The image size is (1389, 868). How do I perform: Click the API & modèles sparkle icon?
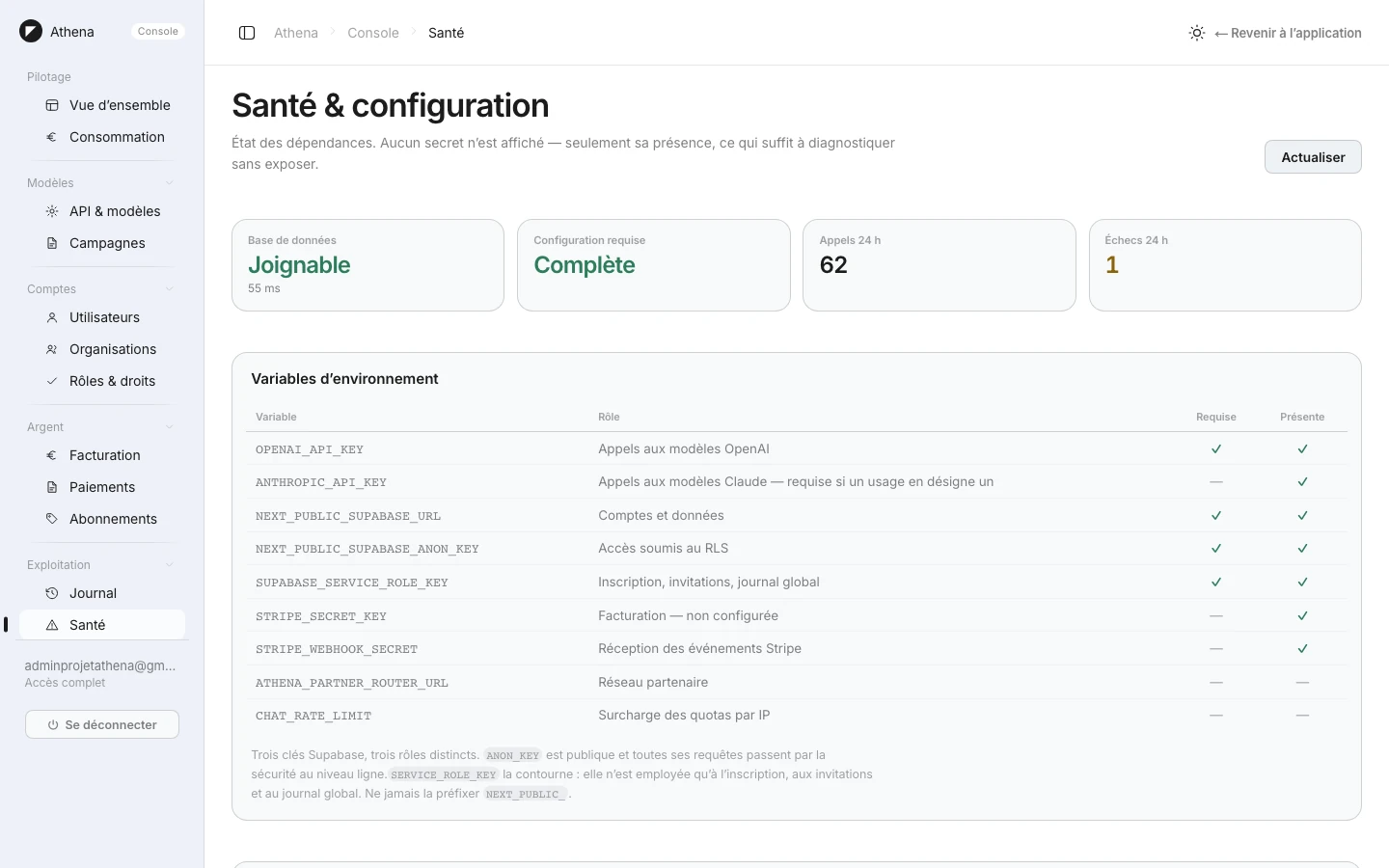(52, 211)
